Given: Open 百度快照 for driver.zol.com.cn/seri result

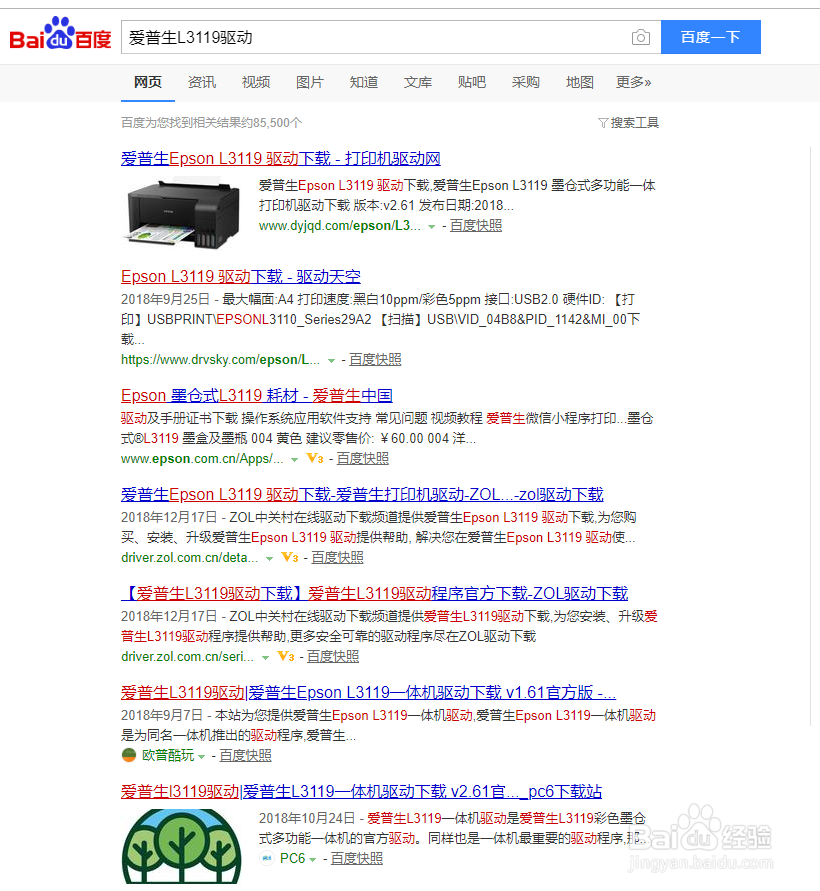Looking at the screenshot, I should click(333, 657).
